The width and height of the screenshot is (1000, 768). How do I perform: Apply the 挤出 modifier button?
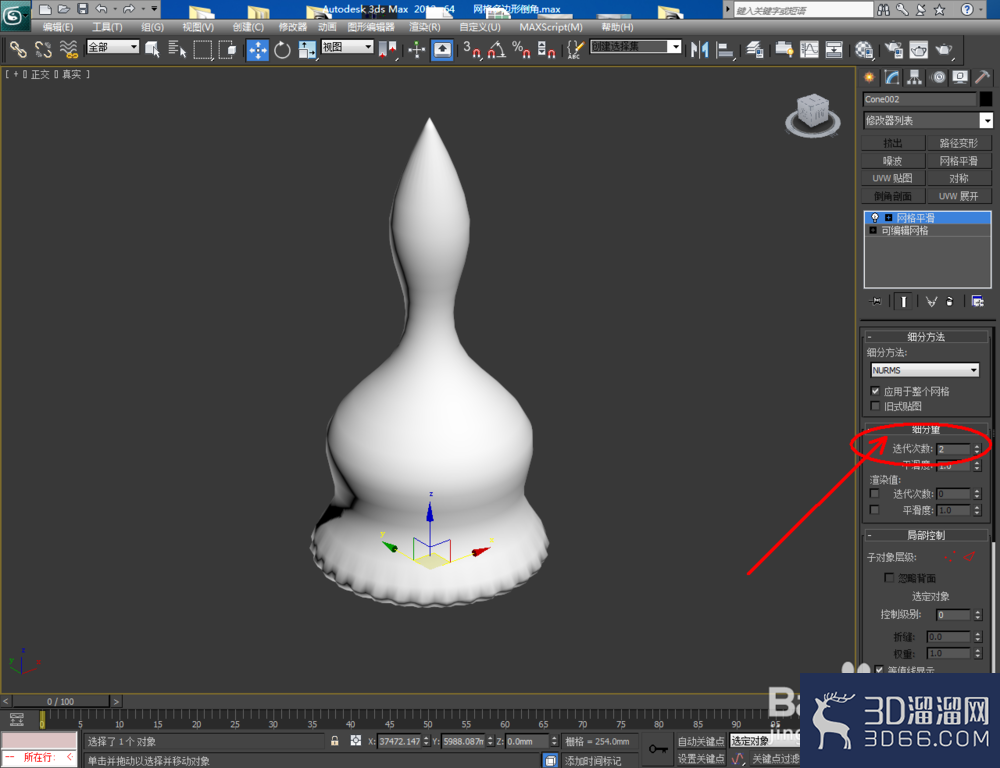click(893, 143)
